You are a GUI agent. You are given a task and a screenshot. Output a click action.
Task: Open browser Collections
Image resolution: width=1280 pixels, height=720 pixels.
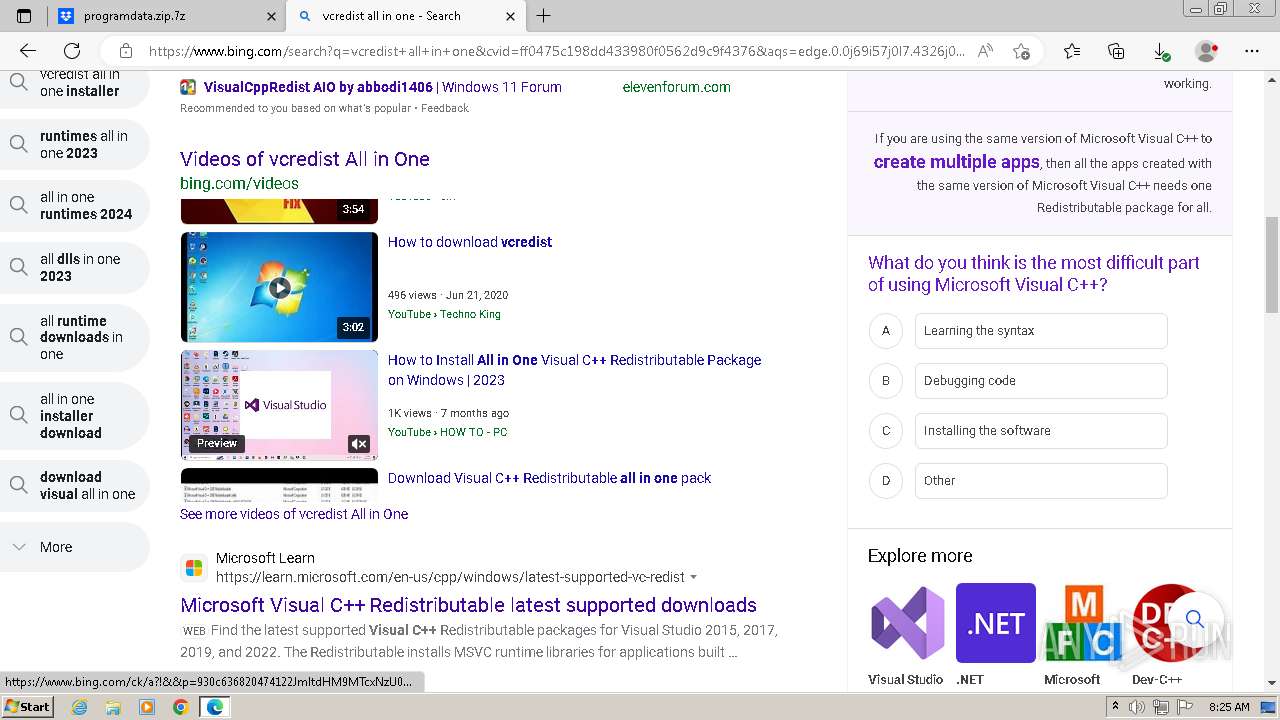1117,51
